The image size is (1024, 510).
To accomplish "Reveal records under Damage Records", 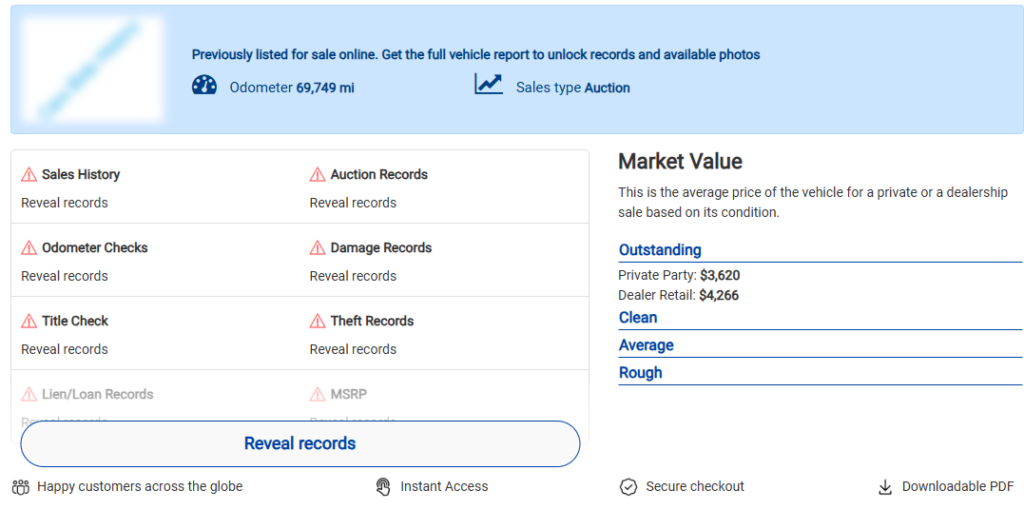I will click(x=353, y=276).
